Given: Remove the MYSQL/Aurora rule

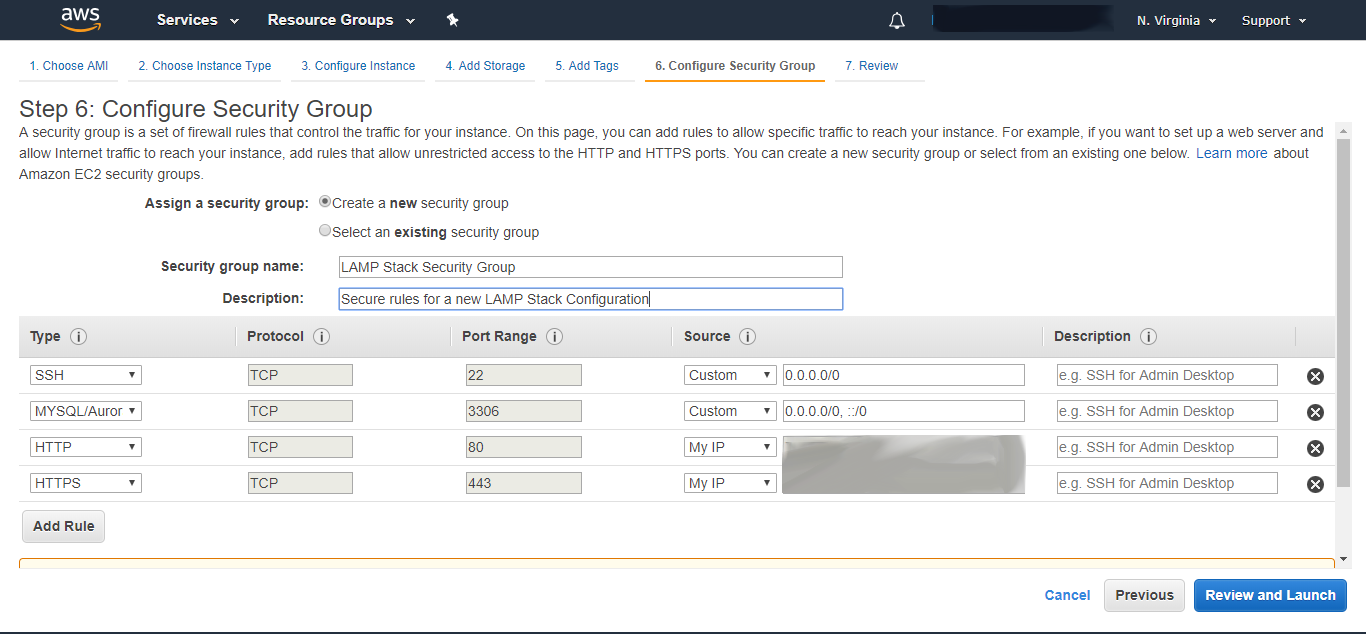Looking at the screenshot, I should [1315, 412].
